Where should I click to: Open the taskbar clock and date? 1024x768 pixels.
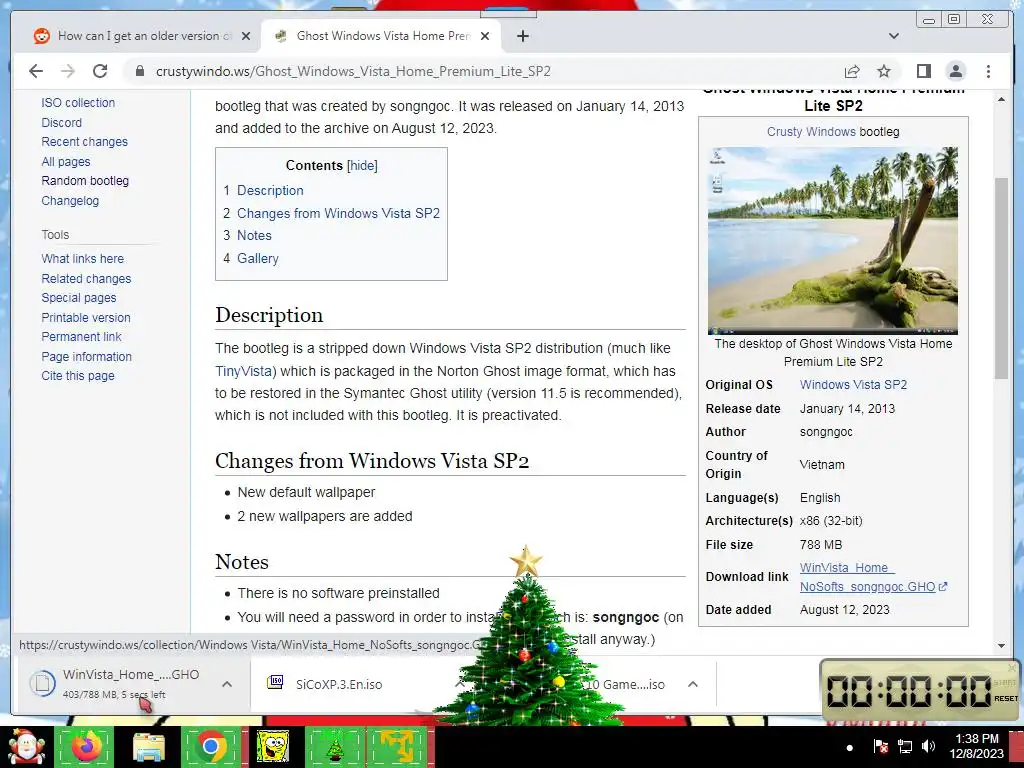pos(976,746)
